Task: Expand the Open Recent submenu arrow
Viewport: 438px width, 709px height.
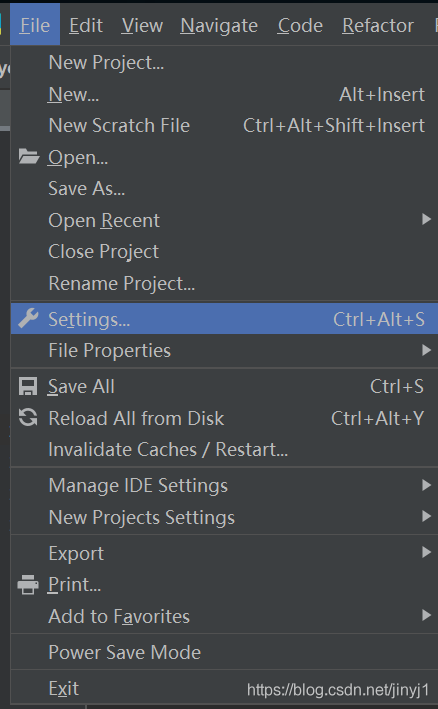Action: pos(426,220)
